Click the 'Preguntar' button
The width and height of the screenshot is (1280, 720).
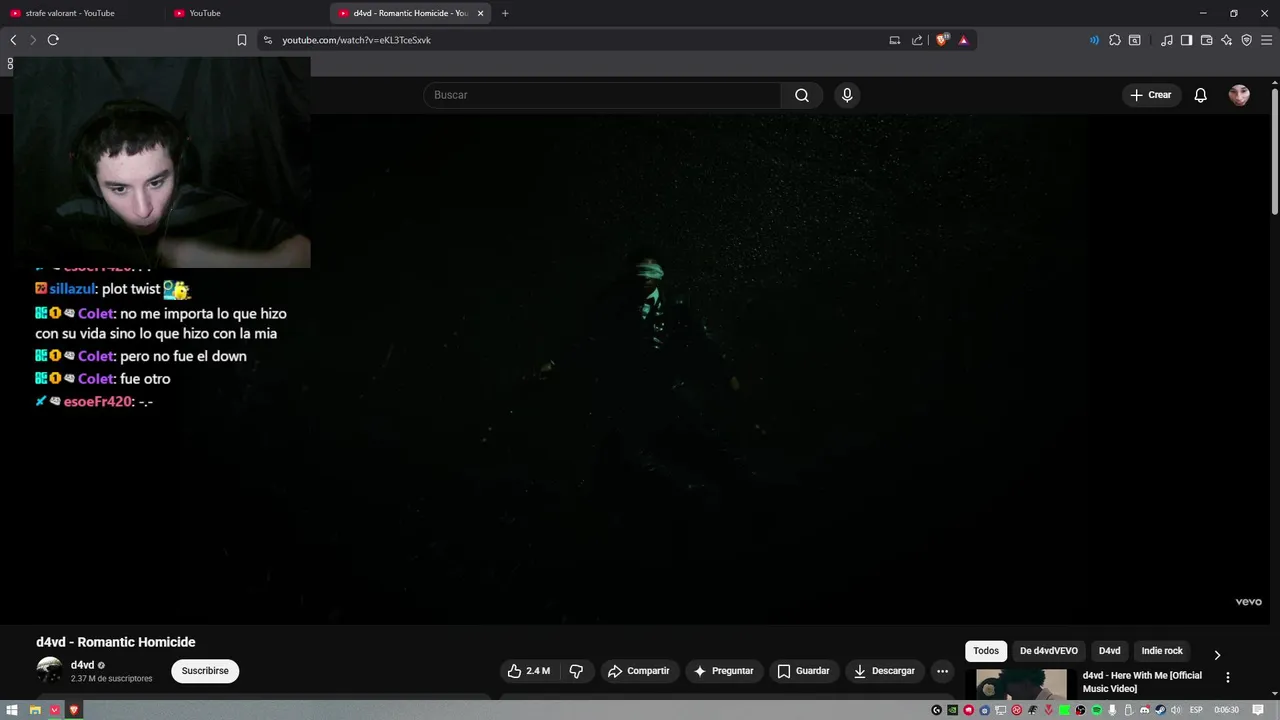click(x=724, y=671)
